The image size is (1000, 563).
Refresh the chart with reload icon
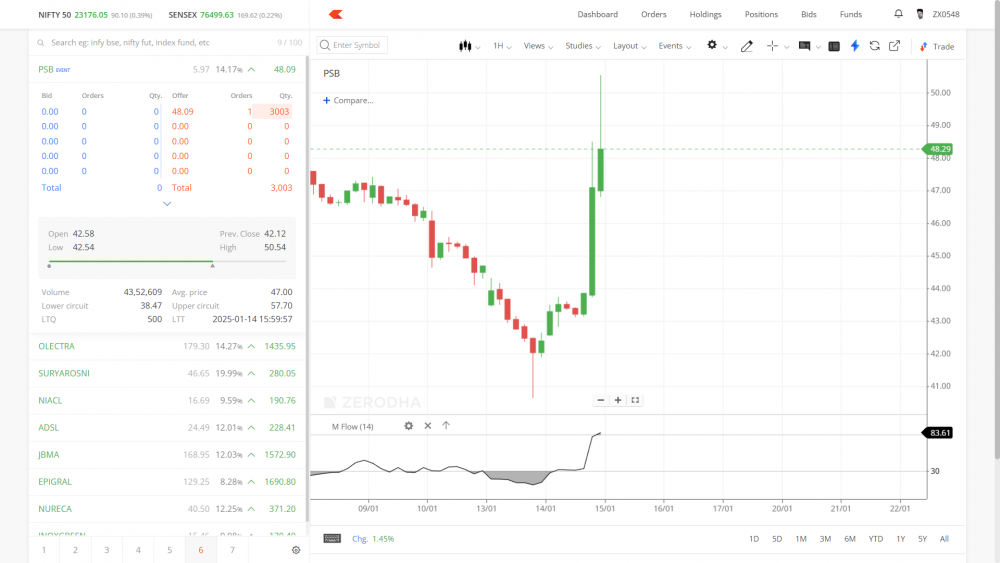(874, 46)
